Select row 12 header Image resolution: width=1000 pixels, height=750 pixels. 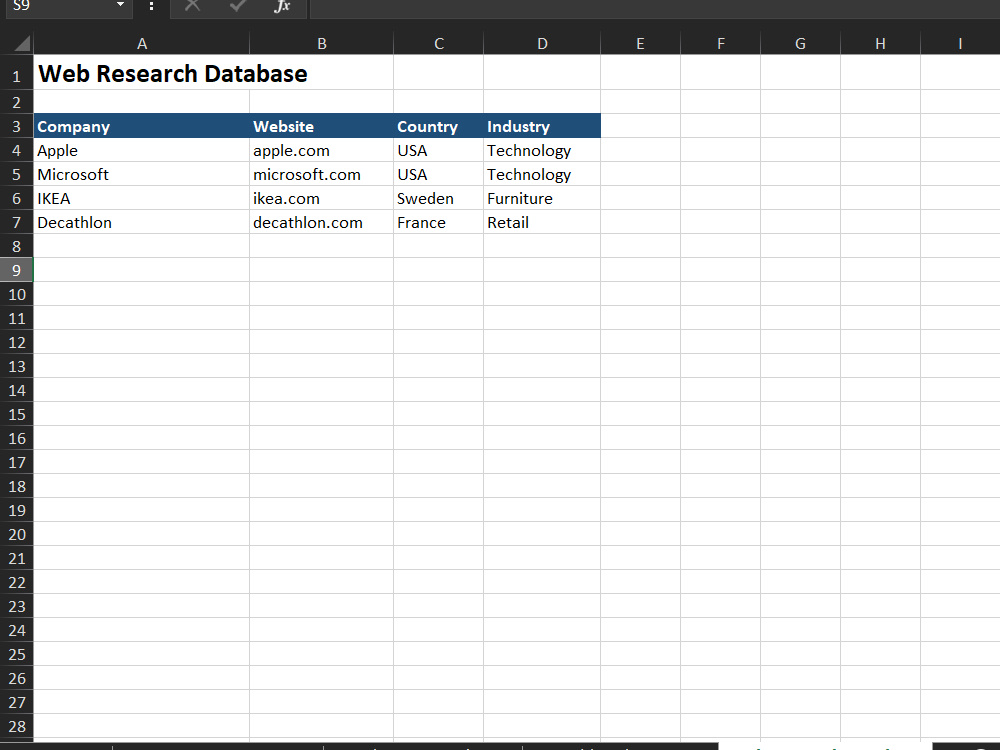coord(17,342)
